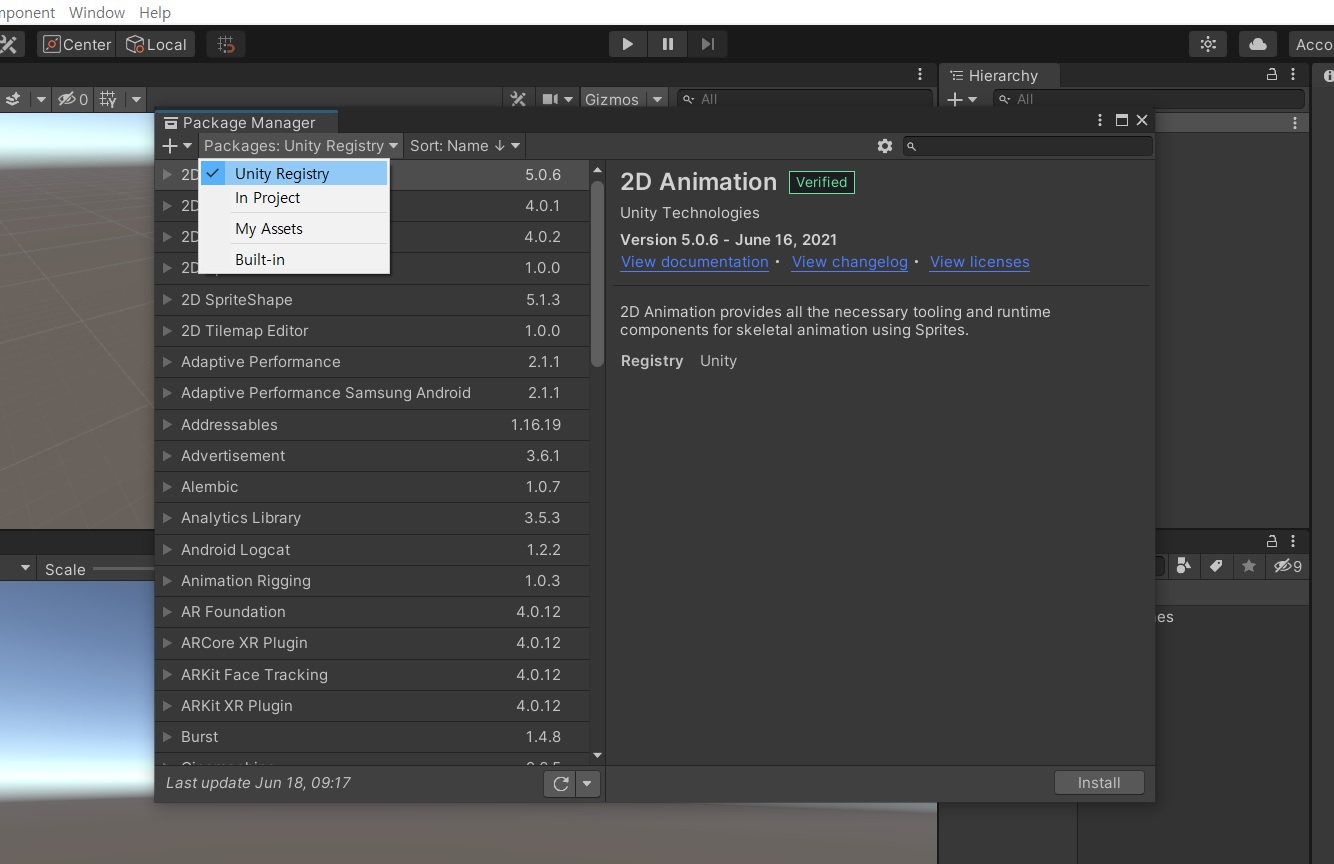
Task: Select the ARCore XR Plugin package
Action: (x=372, y=643)
